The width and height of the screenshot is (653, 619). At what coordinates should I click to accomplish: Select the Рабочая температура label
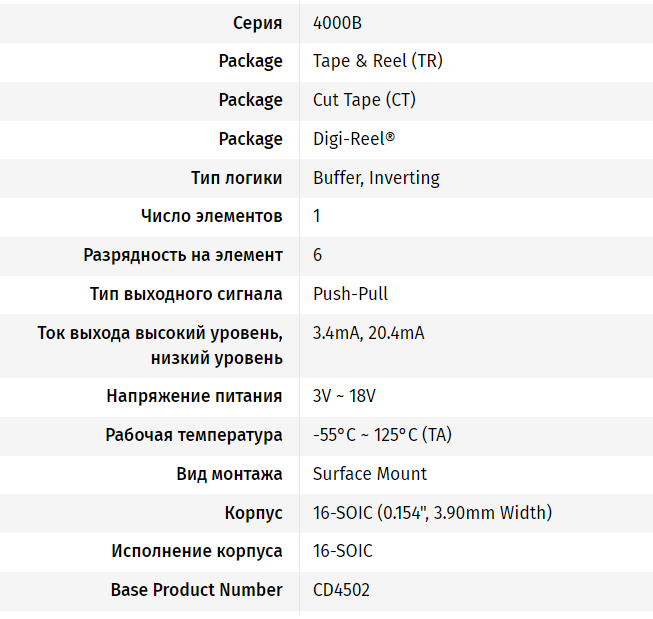[194, 435]
